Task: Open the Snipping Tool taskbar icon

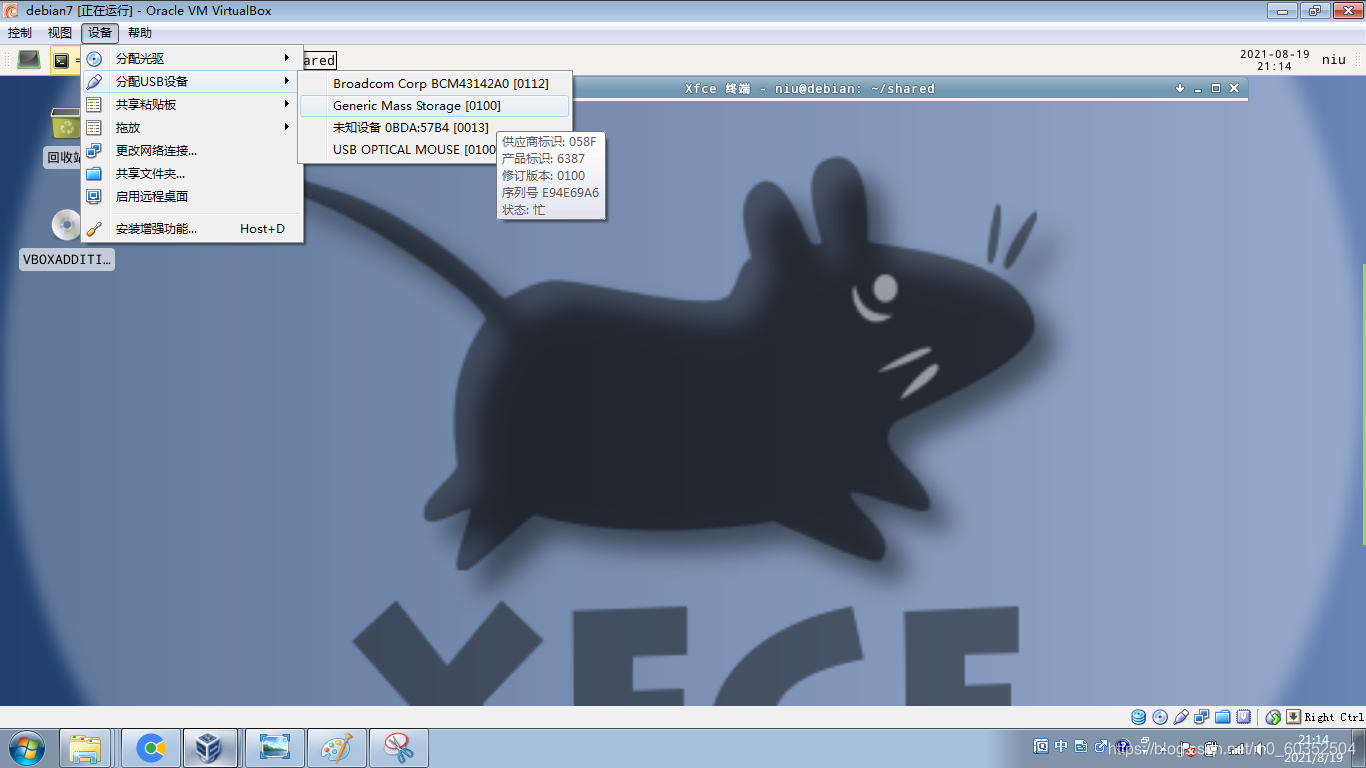Action: point(399,748)
